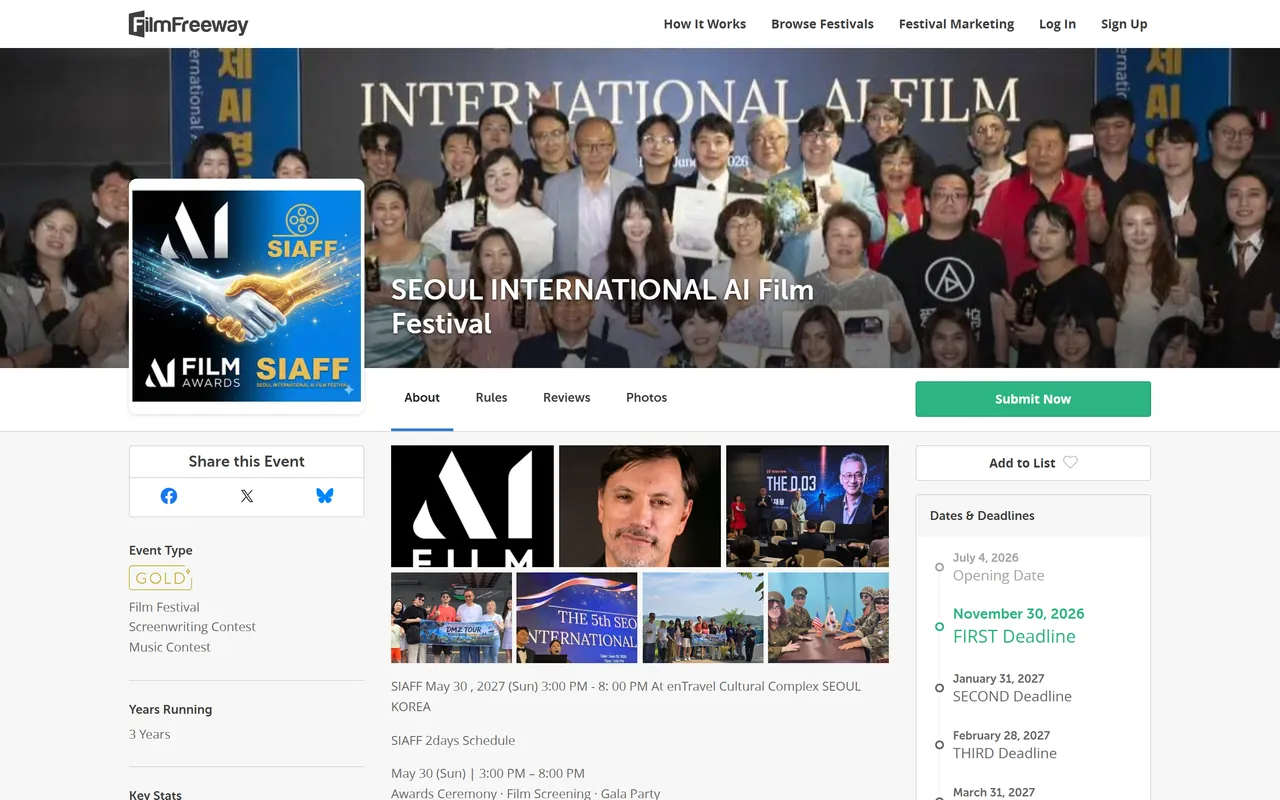Open the outdoor hillside group photo

tap(703, 617)
